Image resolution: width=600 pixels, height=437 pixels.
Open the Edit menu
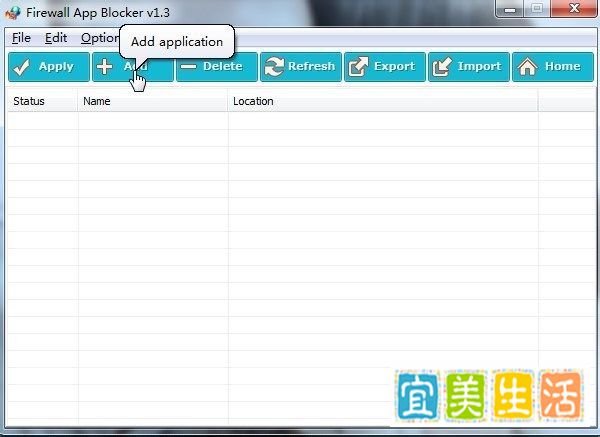[56, 38]
